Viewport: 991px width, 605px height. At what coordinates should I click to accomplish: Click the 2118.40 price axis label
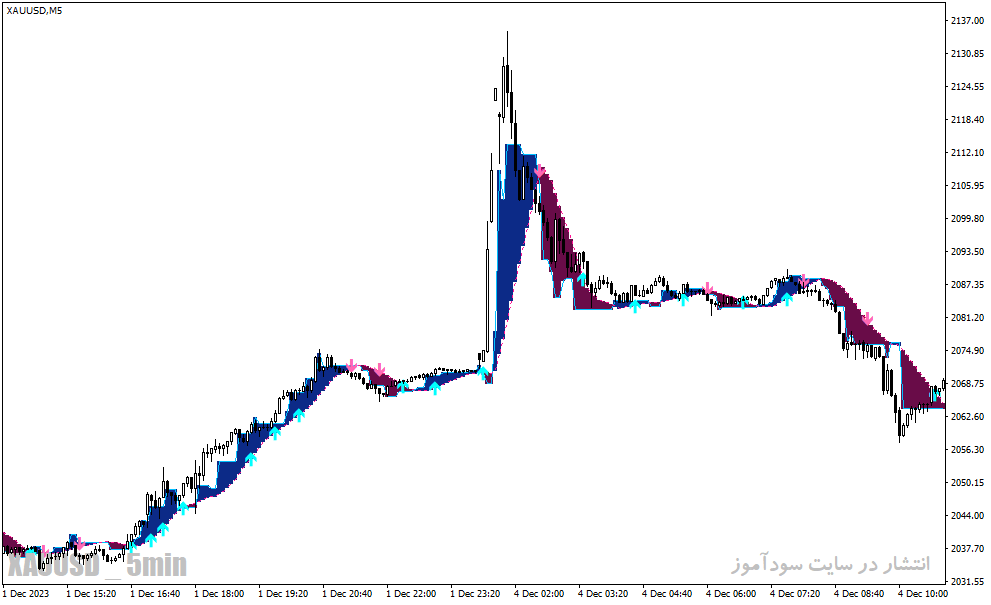coord(967,119)
